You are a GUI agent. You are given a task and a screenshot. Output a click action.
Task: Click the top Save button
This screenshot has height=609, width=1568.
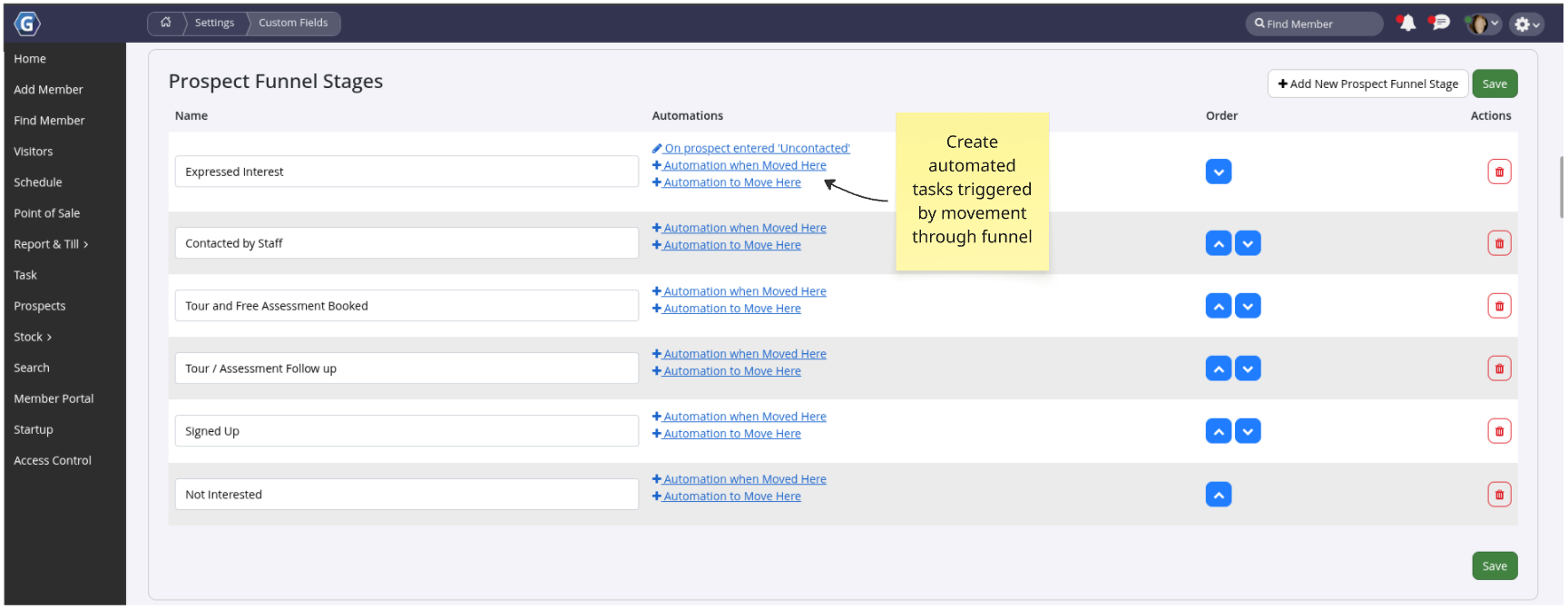pos(1494,83)
